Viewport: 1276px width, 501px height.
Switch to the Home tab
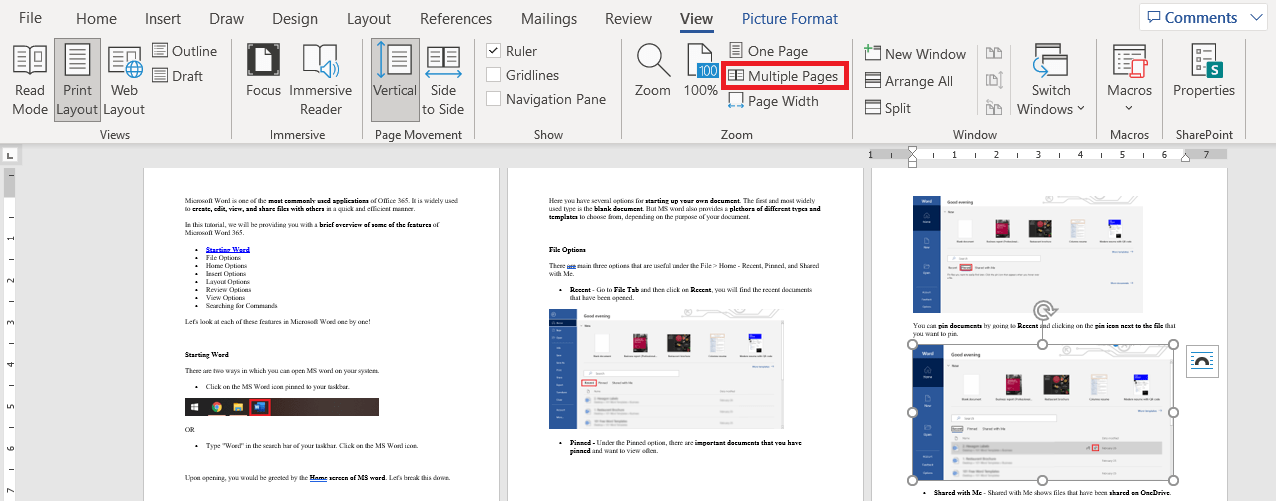[96, 19]
